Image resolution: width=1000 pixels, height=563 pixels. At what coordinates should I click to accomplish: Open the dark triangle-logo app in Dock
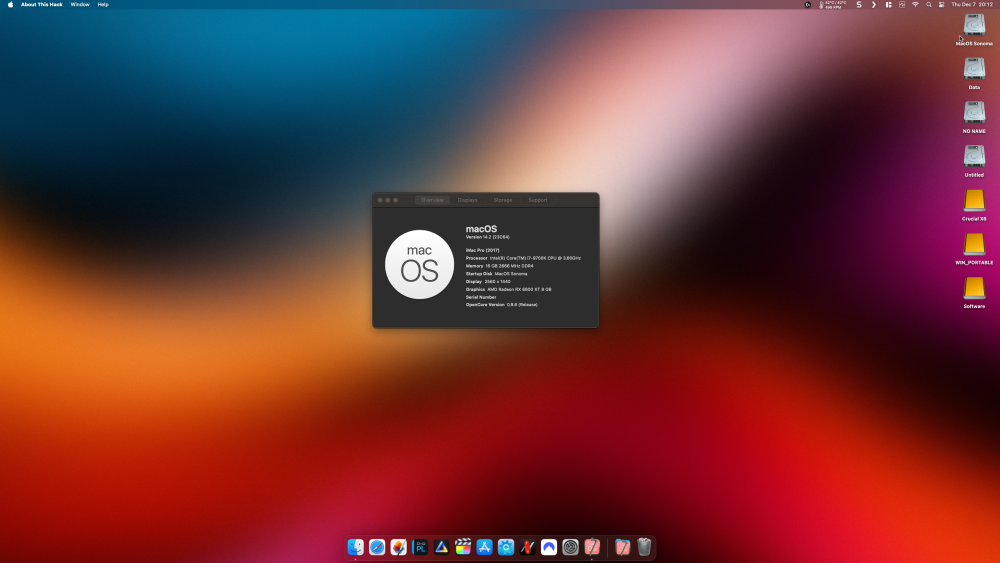tap(441, 547)
